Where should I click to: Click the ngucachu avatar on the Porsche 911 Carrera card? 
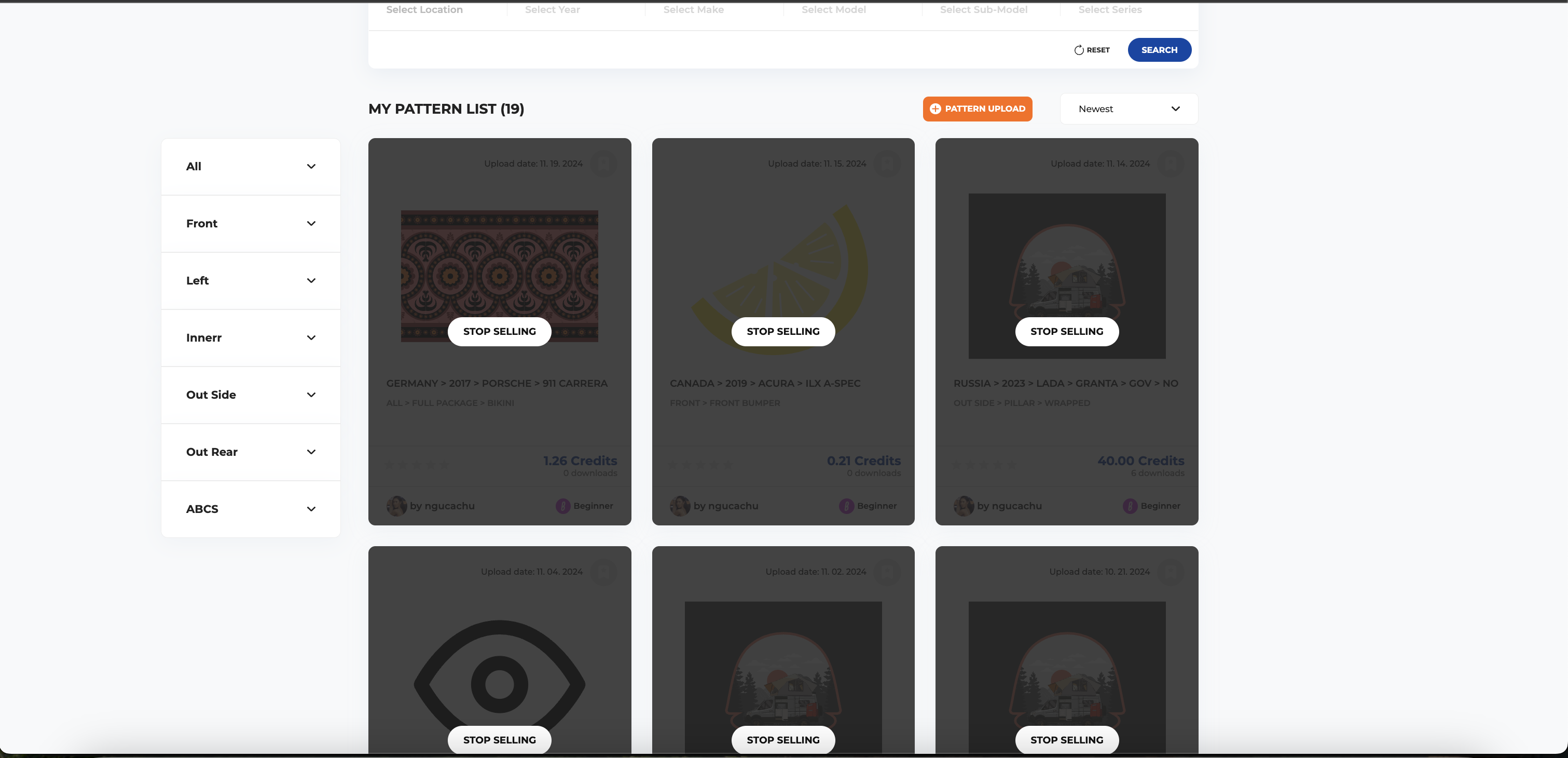396,506
